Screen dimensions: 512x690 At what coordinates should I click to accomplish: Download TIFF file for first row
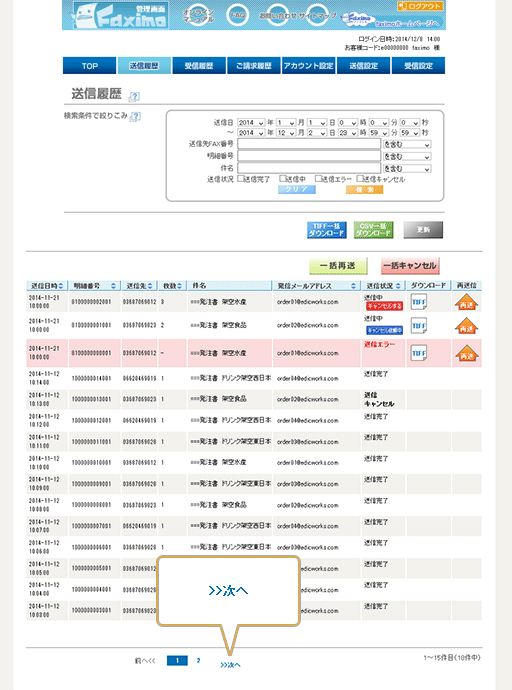pos(418,302)
